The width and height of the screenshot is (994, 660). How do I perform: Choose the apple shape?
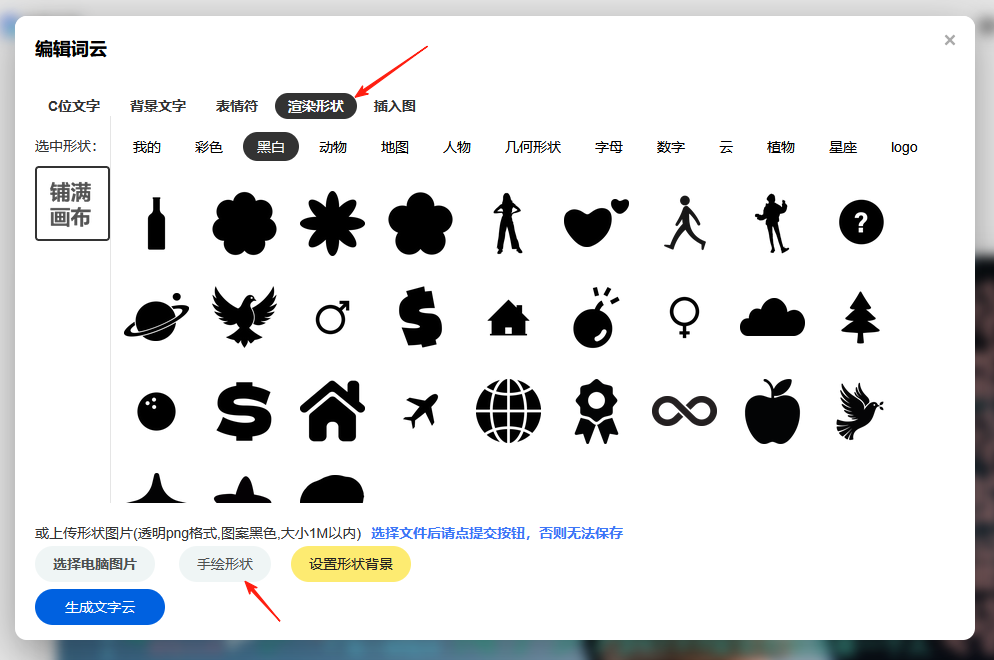pyautogui.click(x=772, y=411)
